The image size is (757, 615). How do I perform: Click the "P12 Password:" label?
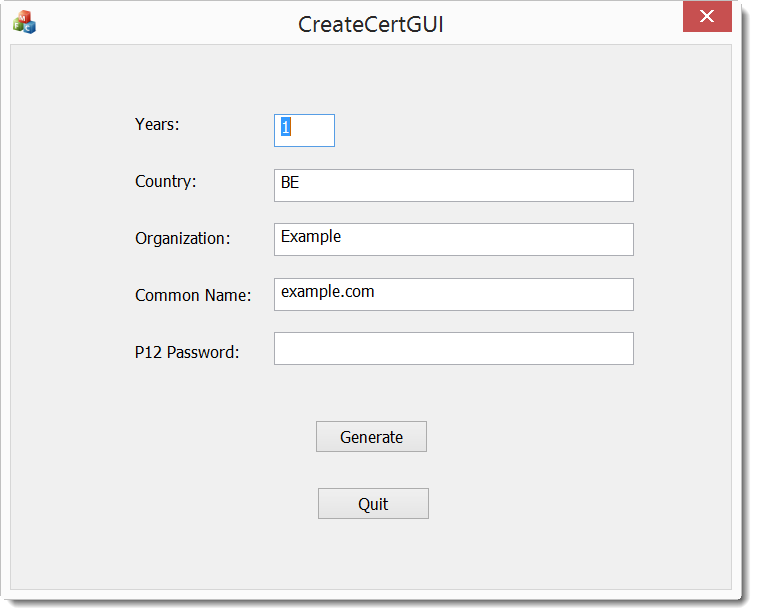187,352
